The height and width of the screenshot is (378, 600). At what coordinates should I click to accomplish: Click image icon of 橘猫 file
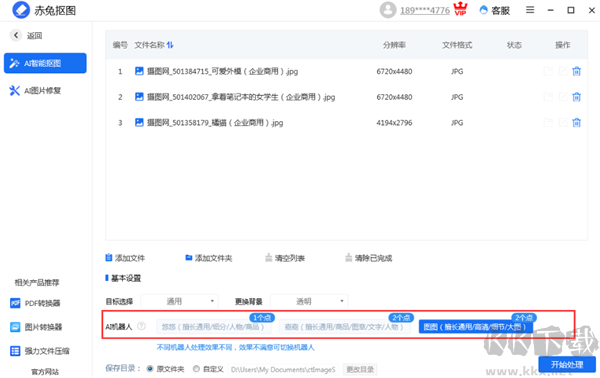pyautogui.click(x=139, y=122)
